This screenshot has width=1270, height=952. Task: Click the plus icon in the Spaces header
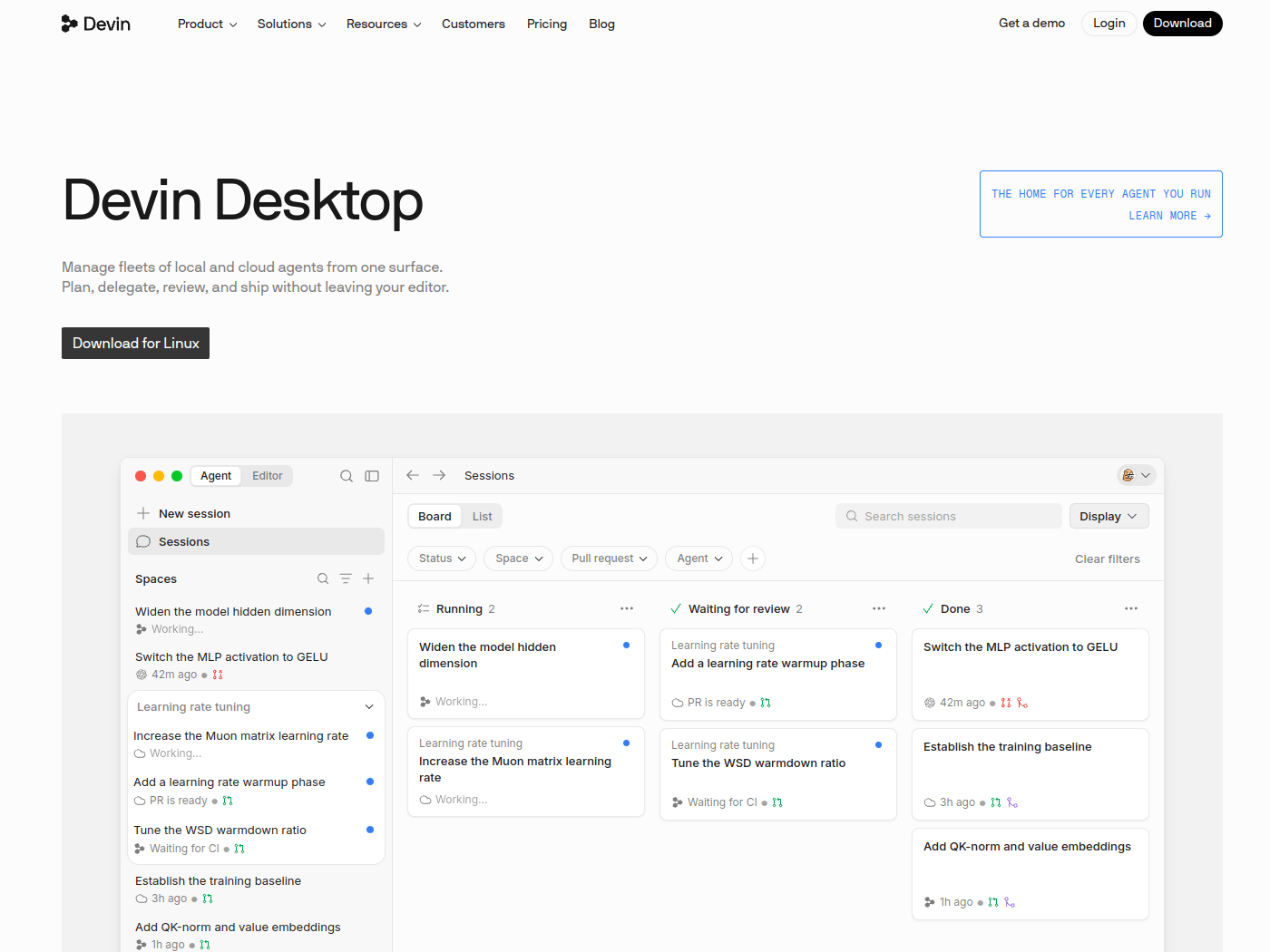[368, 578]
